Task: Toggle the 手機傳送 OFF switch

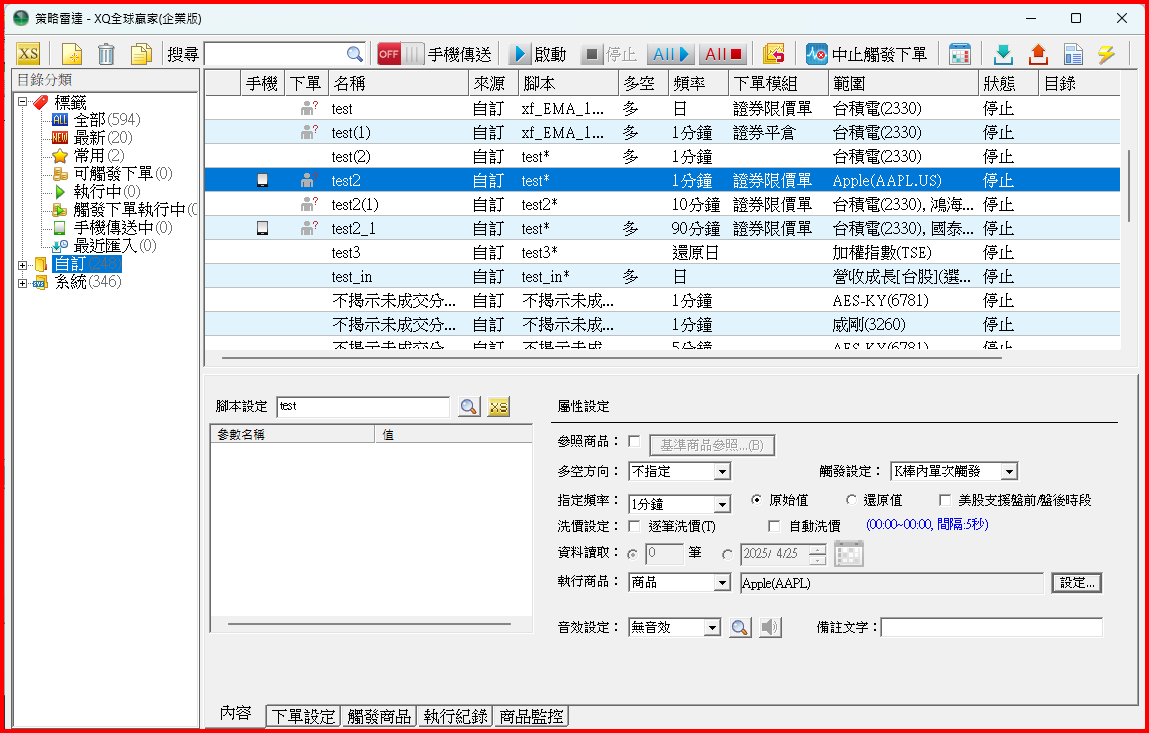Action: [400, 54]
